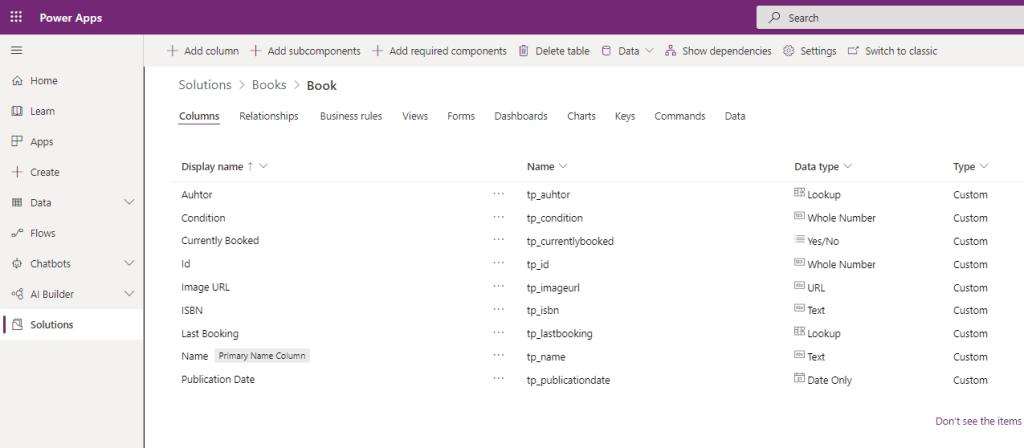Image resolution: width=1024 pixels, height=448 pixels.
Task: Open the app launcher waffle icon
Action: click(16, 18)
